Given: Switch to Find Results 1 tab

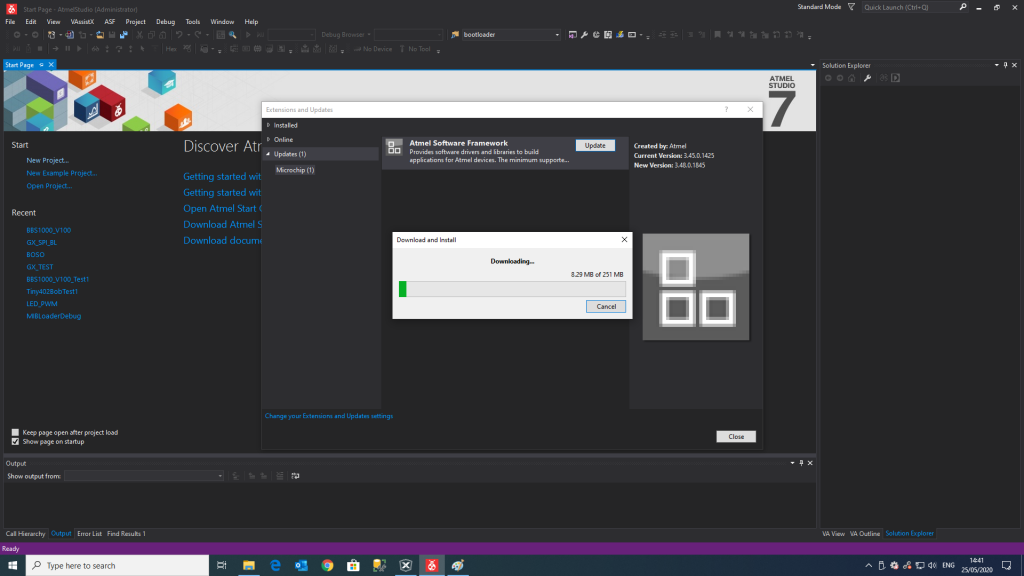Looking at the screenshot, I should [x=126, y=534].
